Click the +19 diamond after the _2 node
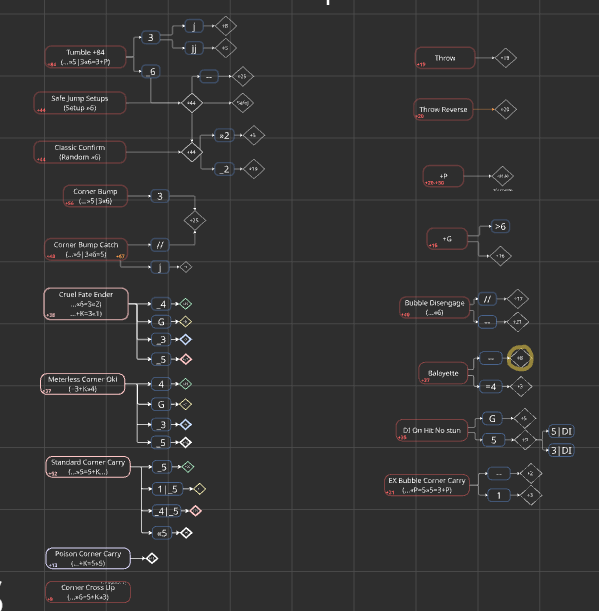Image resolution: width=599 pixels, height=611 pixels. tap(254, 169)
